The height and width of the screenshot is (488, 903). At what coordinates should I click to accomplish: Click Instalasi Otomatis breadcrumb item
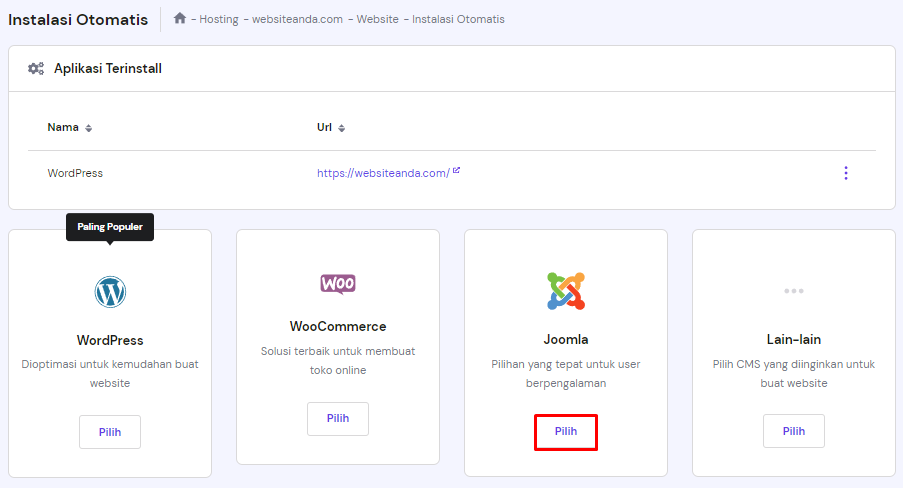click(458, 19)
